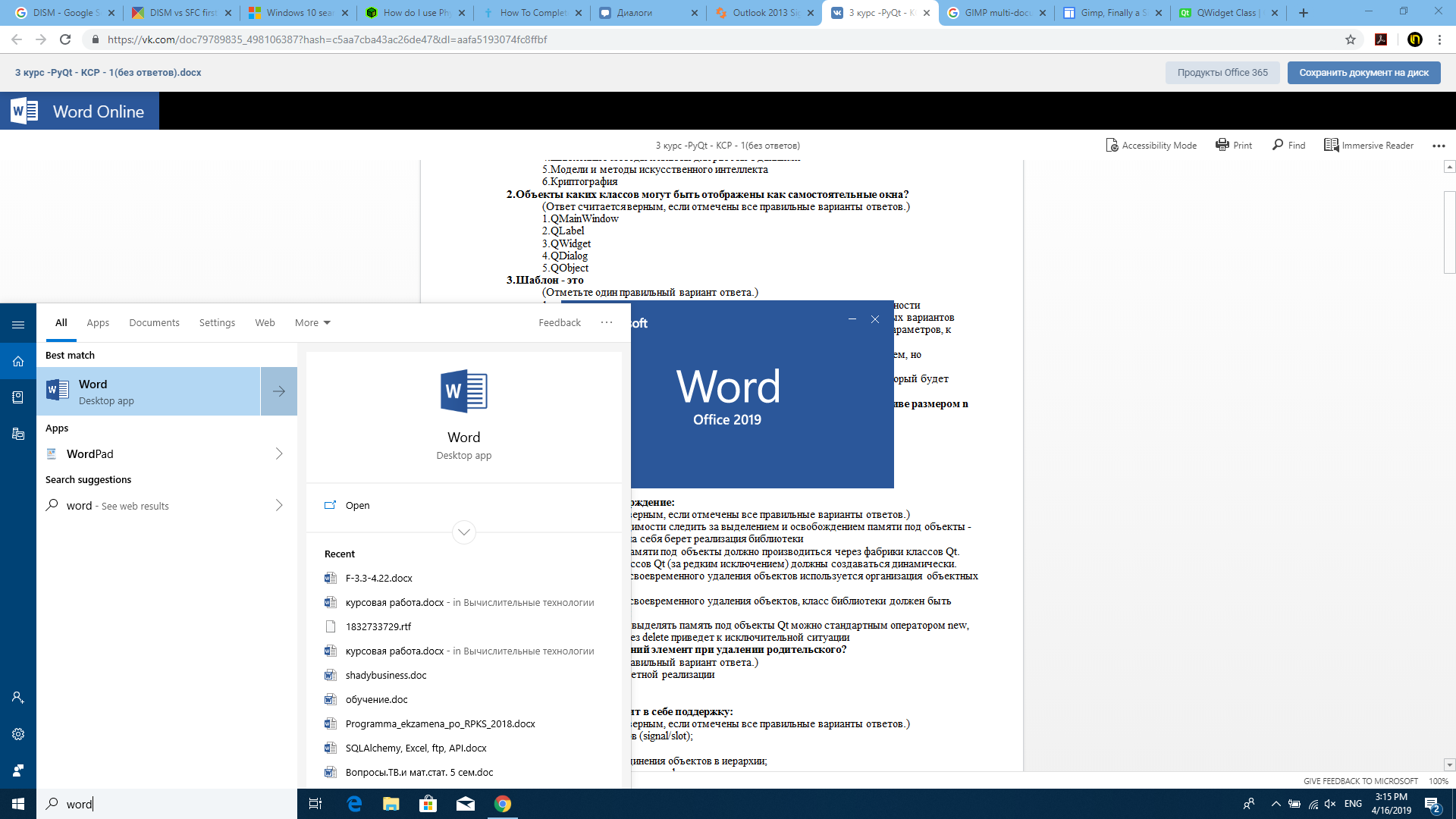Image resolution: width=1456 pixels, height=819 pixels.
Task: Minimize the Word splash screen
Action: pyautogui.click(x=852, y=319)
